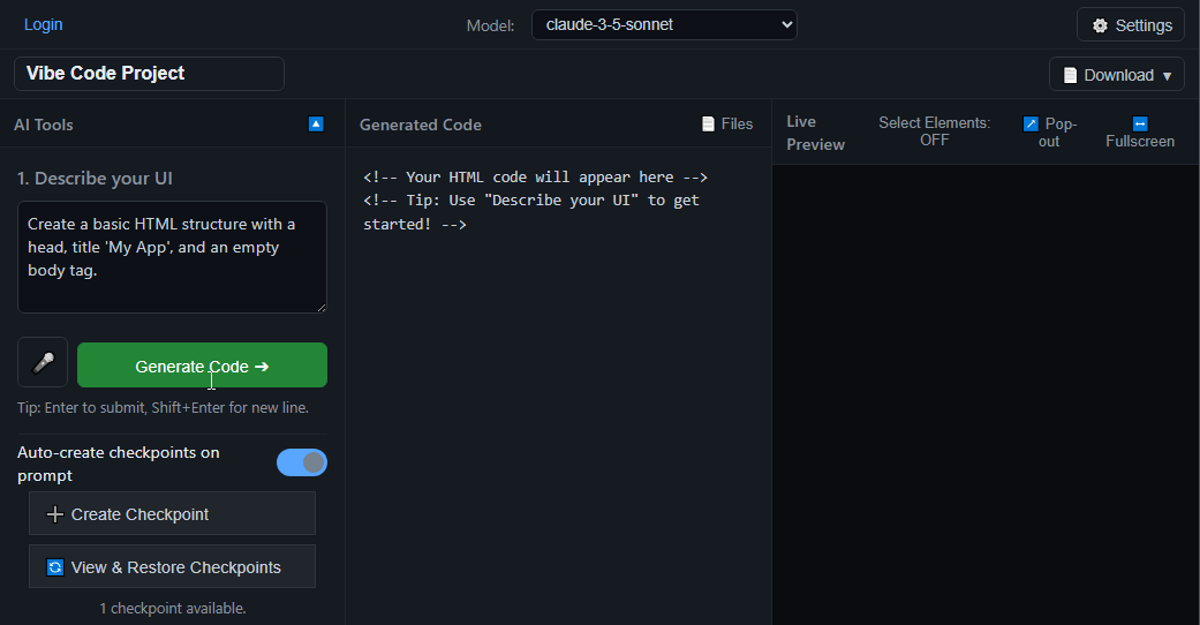Collapse the AI Tools panel
Viewport: 1200px width, 625px height.
click(316, 124)
